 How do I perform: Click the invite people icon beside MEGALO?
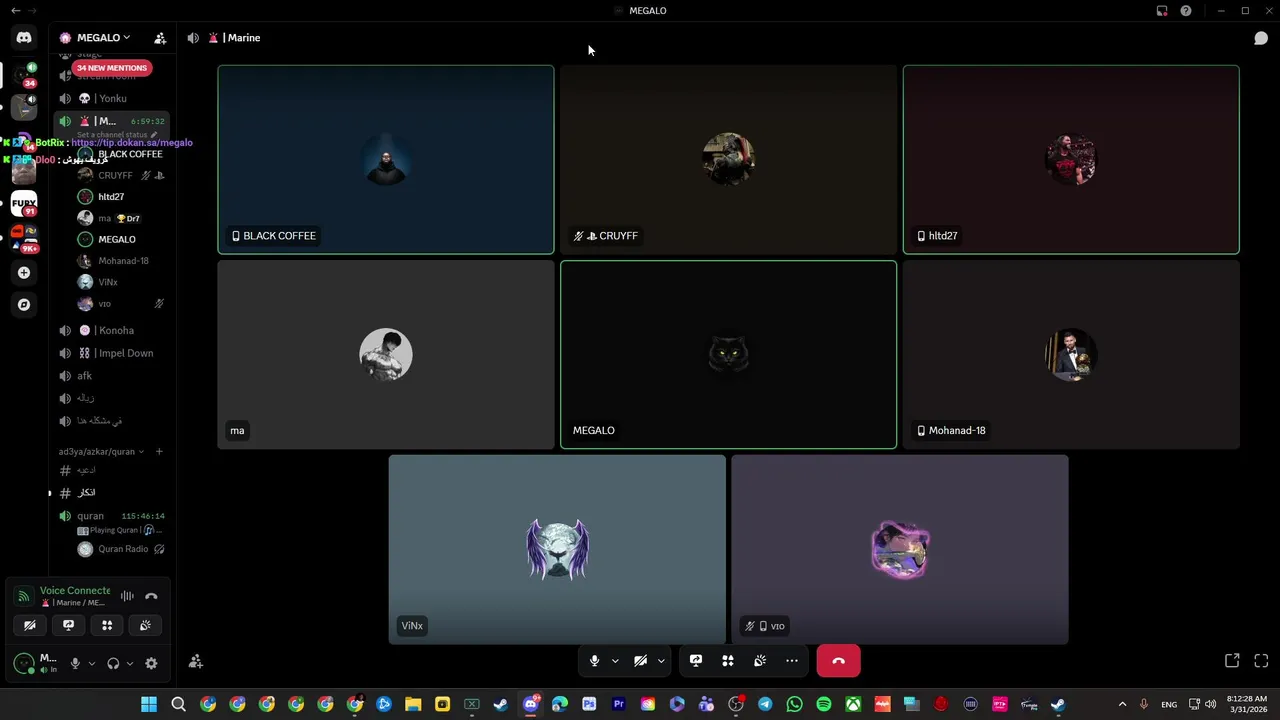point(160,38)
